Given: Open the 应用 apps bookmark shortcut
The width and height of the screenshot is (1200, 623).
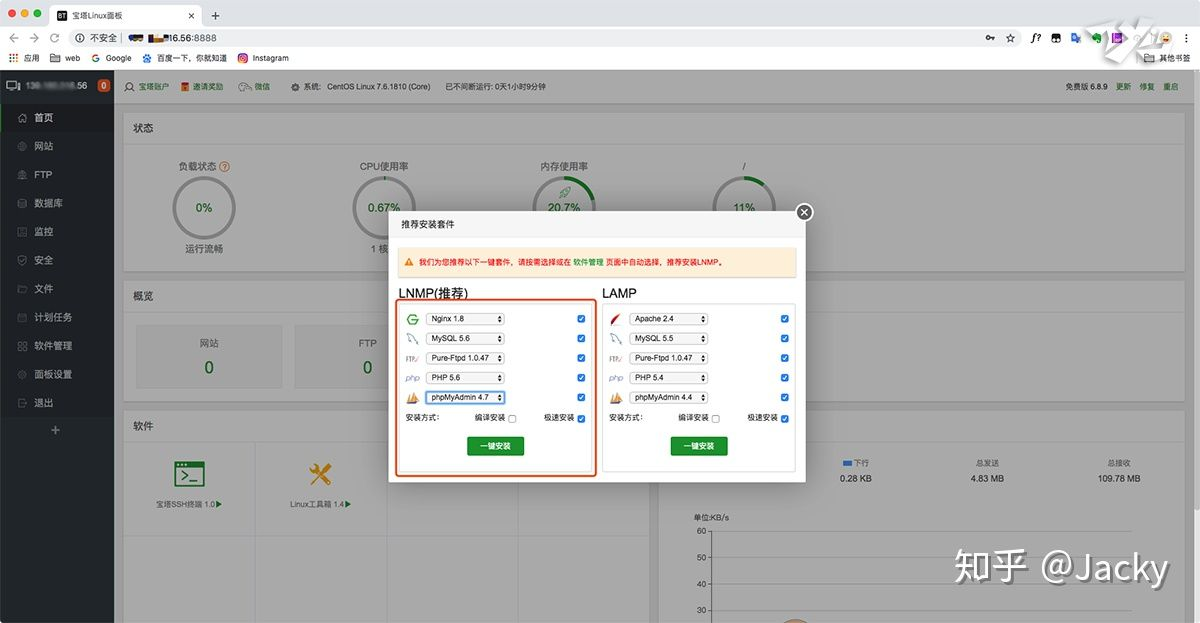Looking at the screenshot, I should tap(24, 58).
